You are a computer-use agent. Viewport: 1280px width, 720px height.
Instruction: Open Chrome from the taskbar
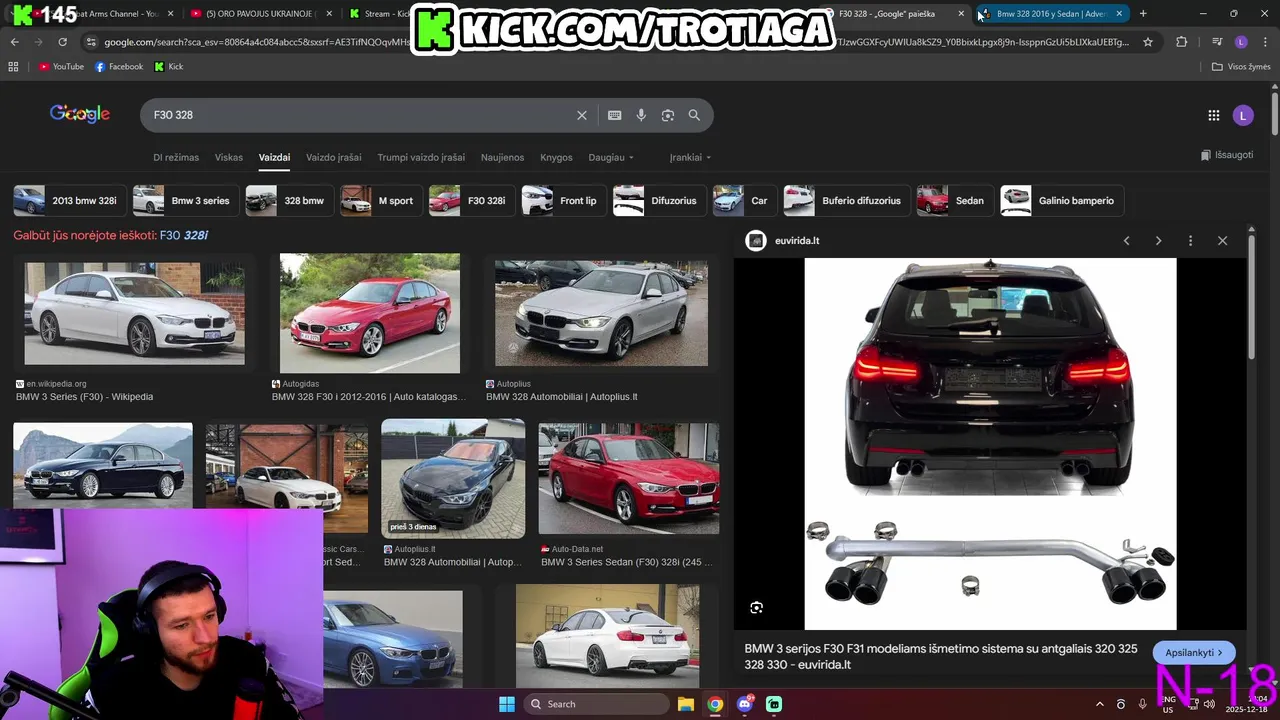(715, 704)
